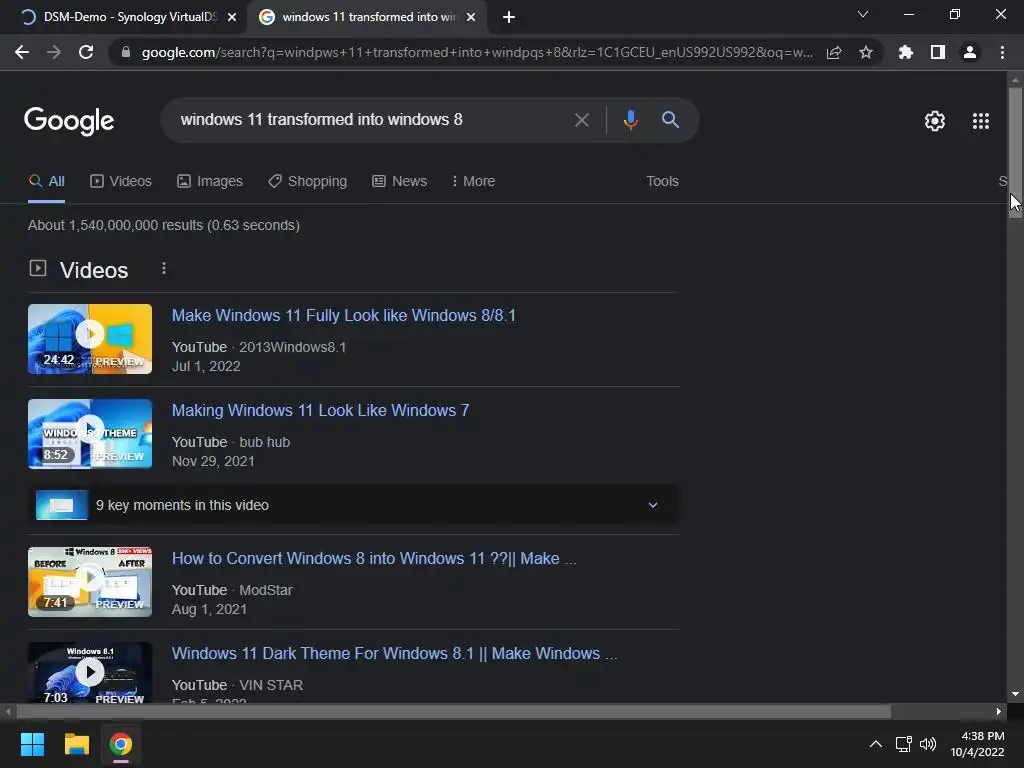1024x768 pixels.
Task: Share this page from address bar
Action: tap(834, 52)
